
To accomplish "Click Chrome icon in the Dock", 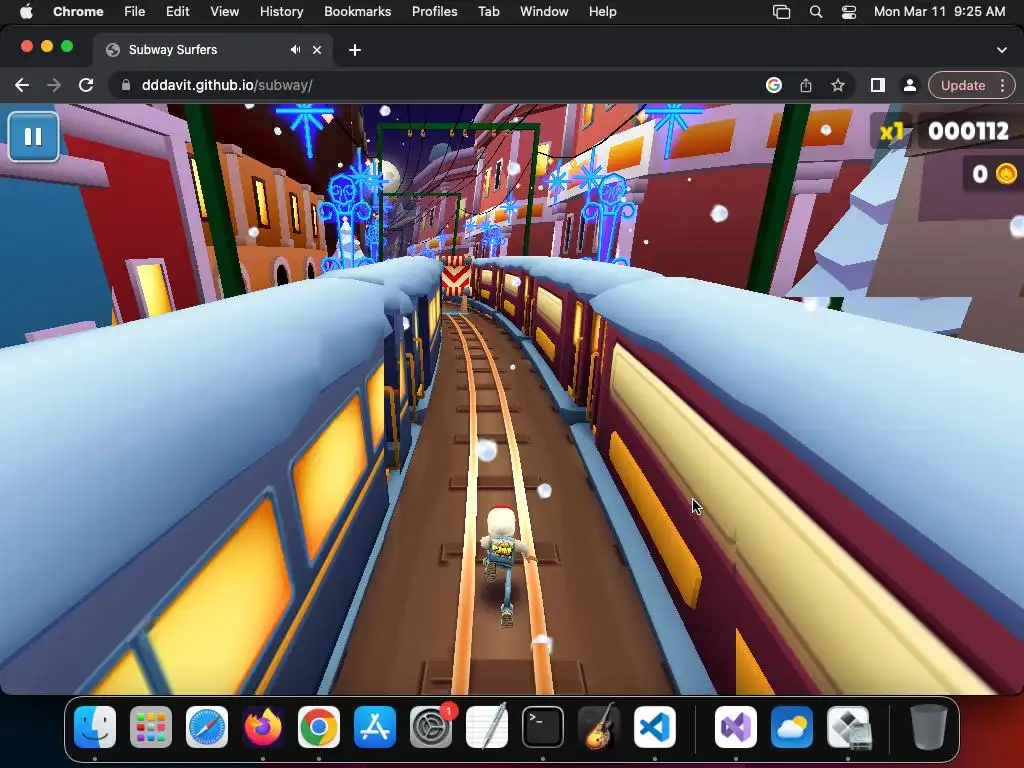I will point(319,727).
